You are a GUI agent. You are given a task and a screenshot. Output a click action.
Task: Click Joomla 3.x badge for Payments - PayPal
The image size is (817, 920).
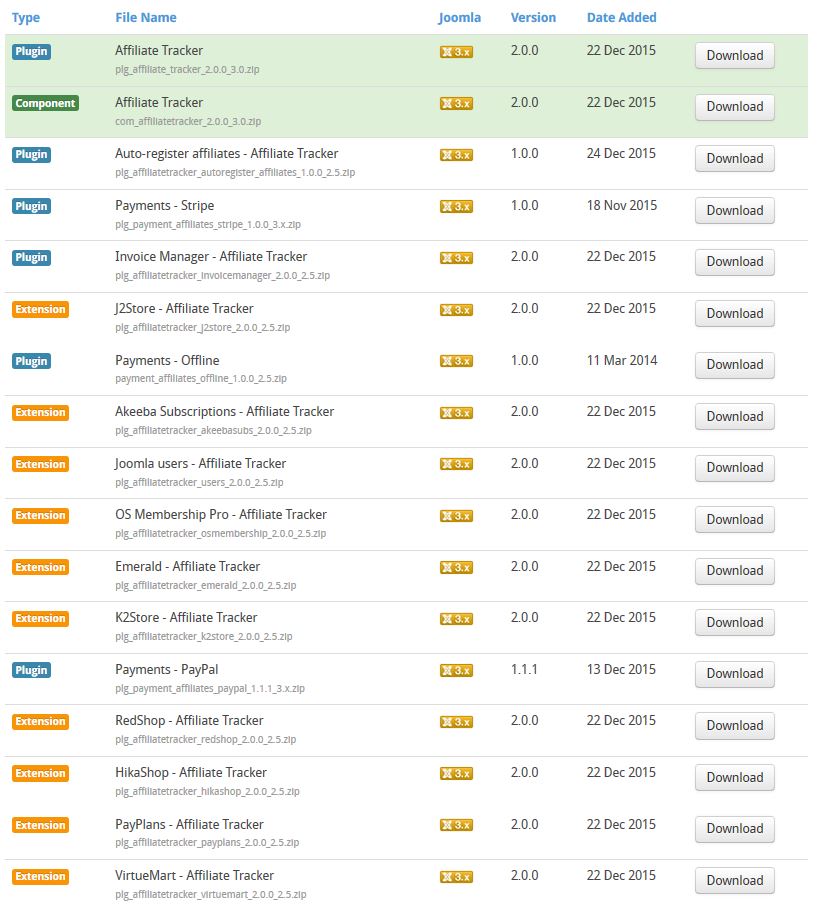coord(456,670)
